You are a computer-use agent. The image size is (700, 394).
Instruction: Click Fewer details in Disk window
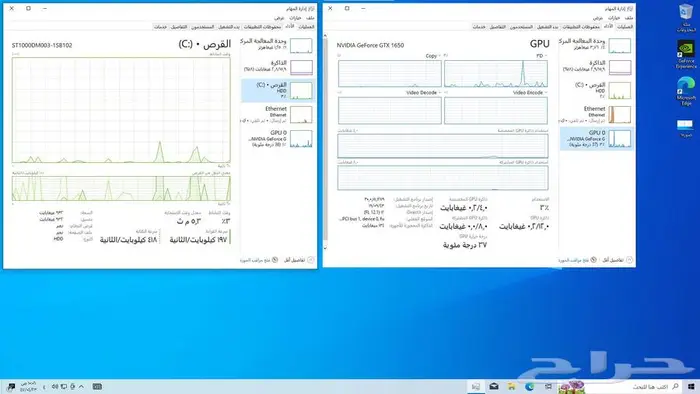299,260
